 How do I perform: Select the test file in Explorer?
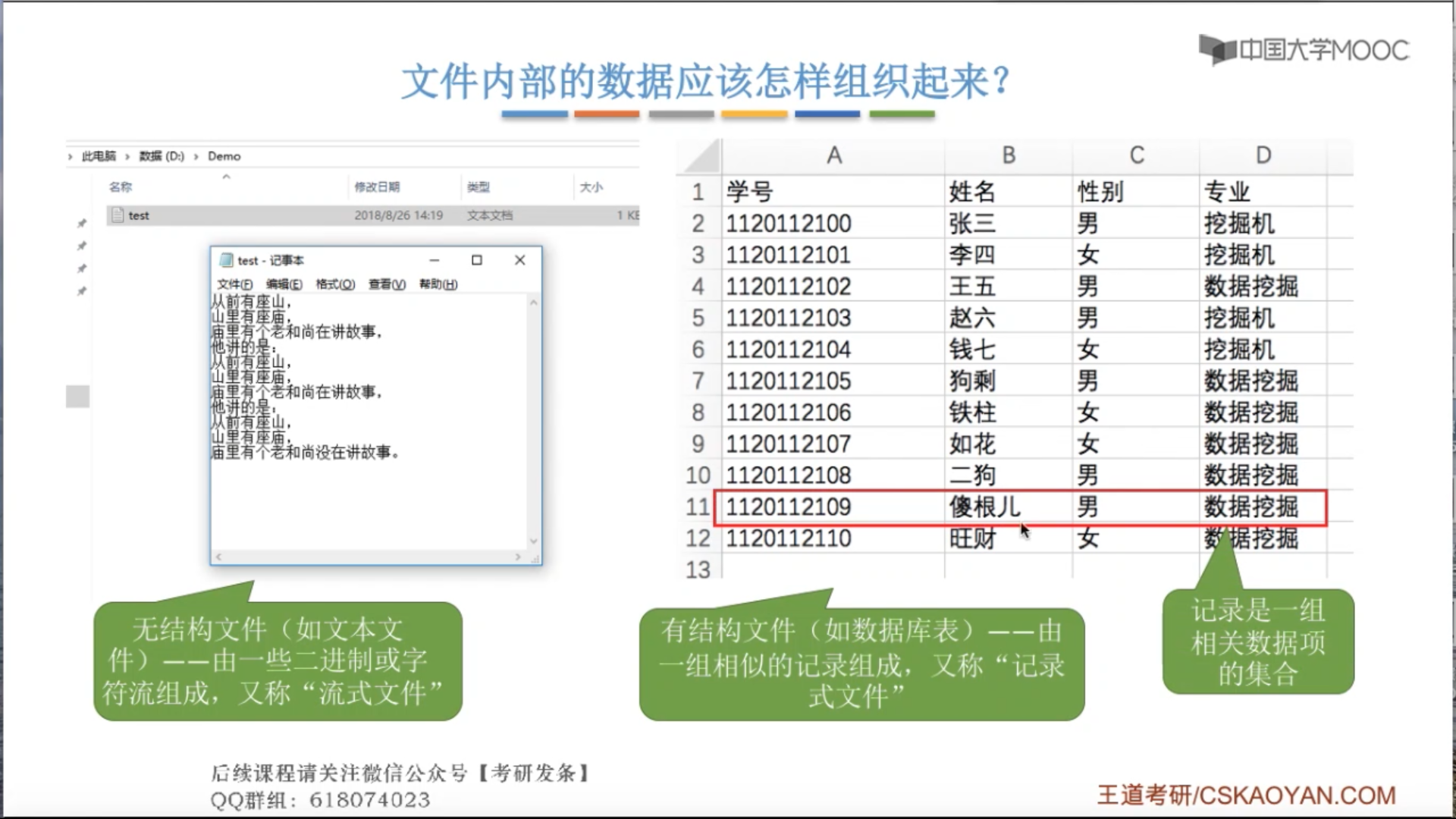click(373, 215)
